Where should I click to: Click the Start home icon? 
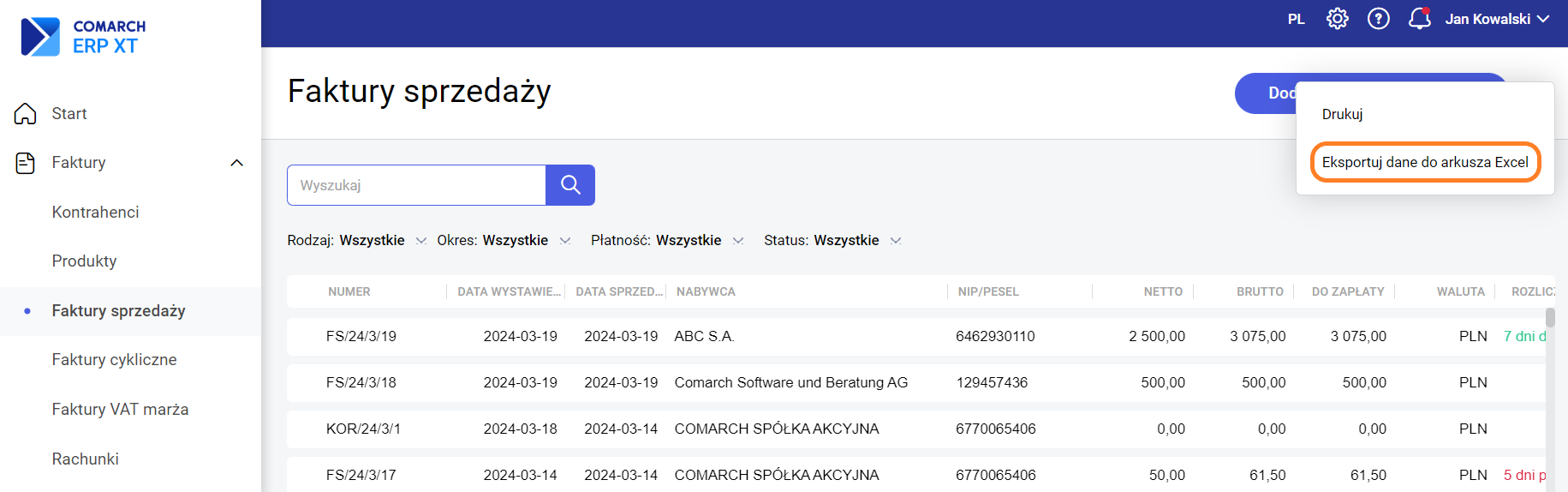(x=26, y=114)
